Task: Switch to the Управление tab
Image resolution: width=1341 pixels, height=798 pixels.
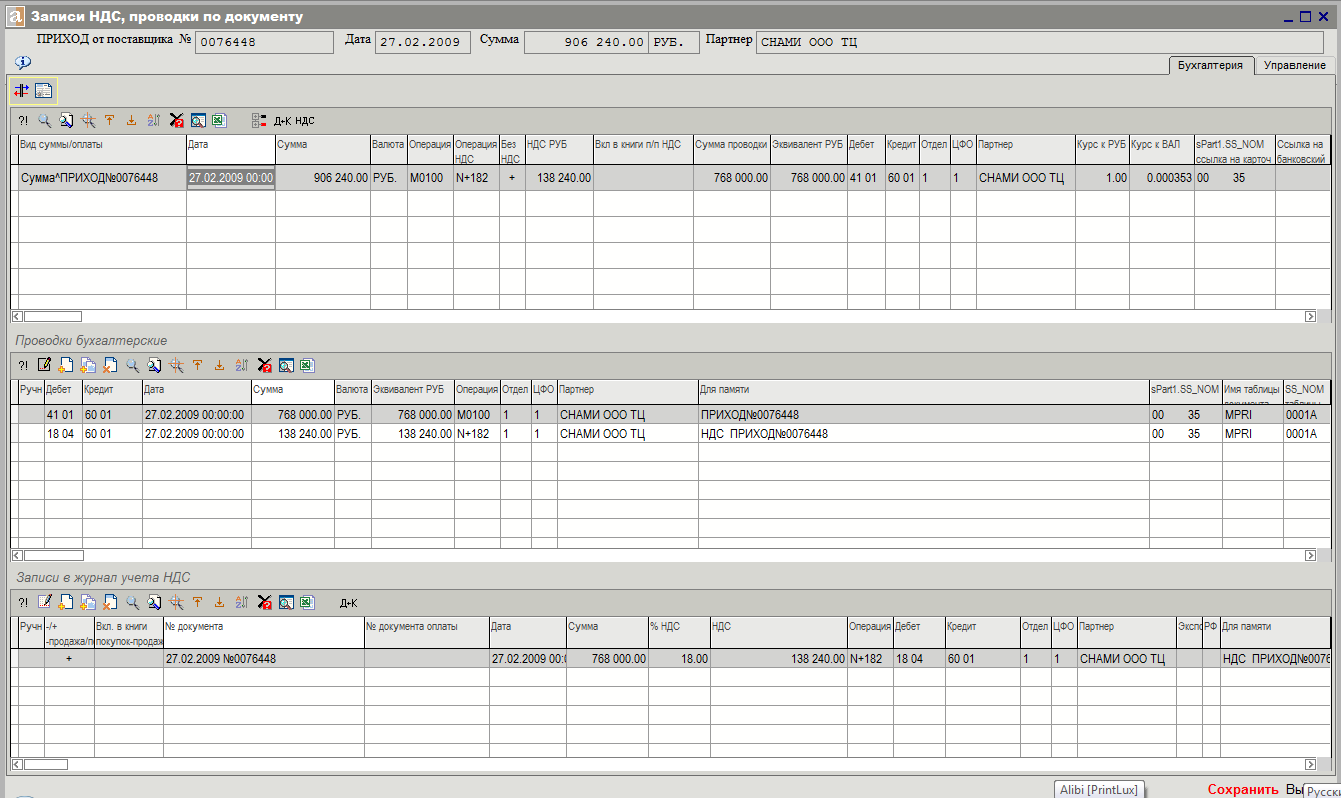Action: coord(1294,65)
